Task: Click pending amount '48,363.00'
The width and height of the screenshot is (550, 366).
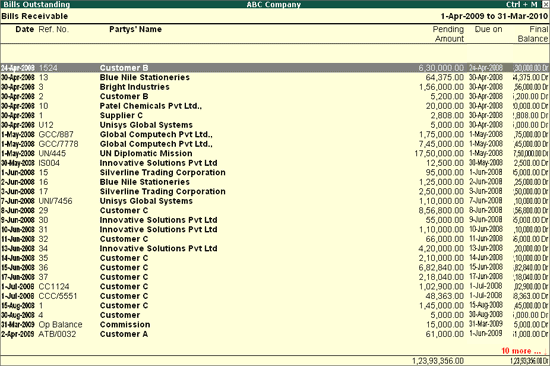Action: tap(445, 296)
